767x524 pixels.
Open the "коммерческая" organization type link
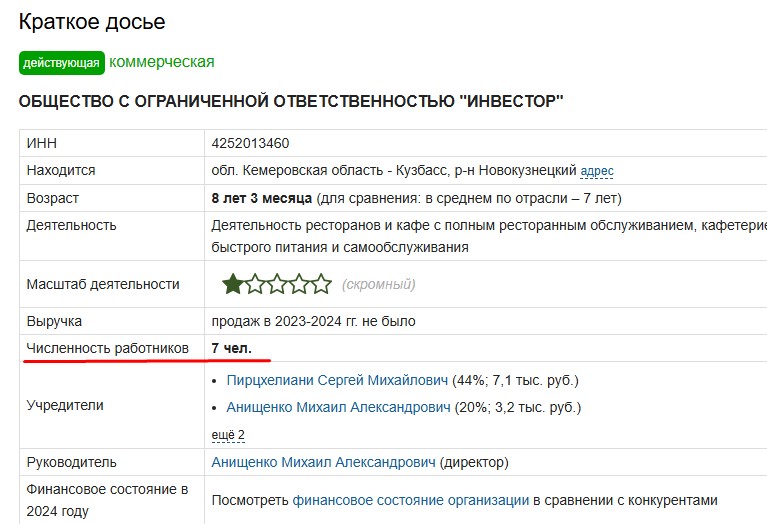pyautogui.click(x=161, y=62)
